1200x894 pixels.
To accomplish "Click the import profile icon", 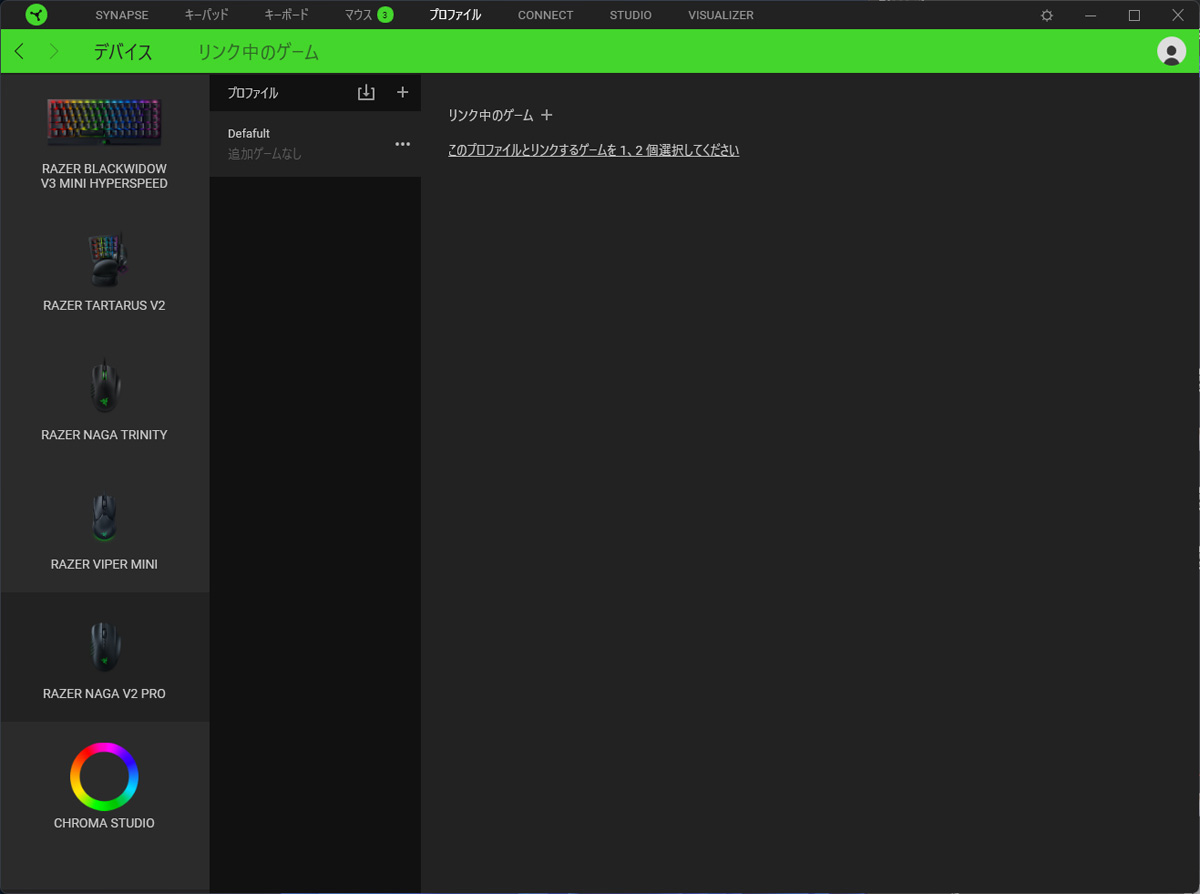I will 366,92.
